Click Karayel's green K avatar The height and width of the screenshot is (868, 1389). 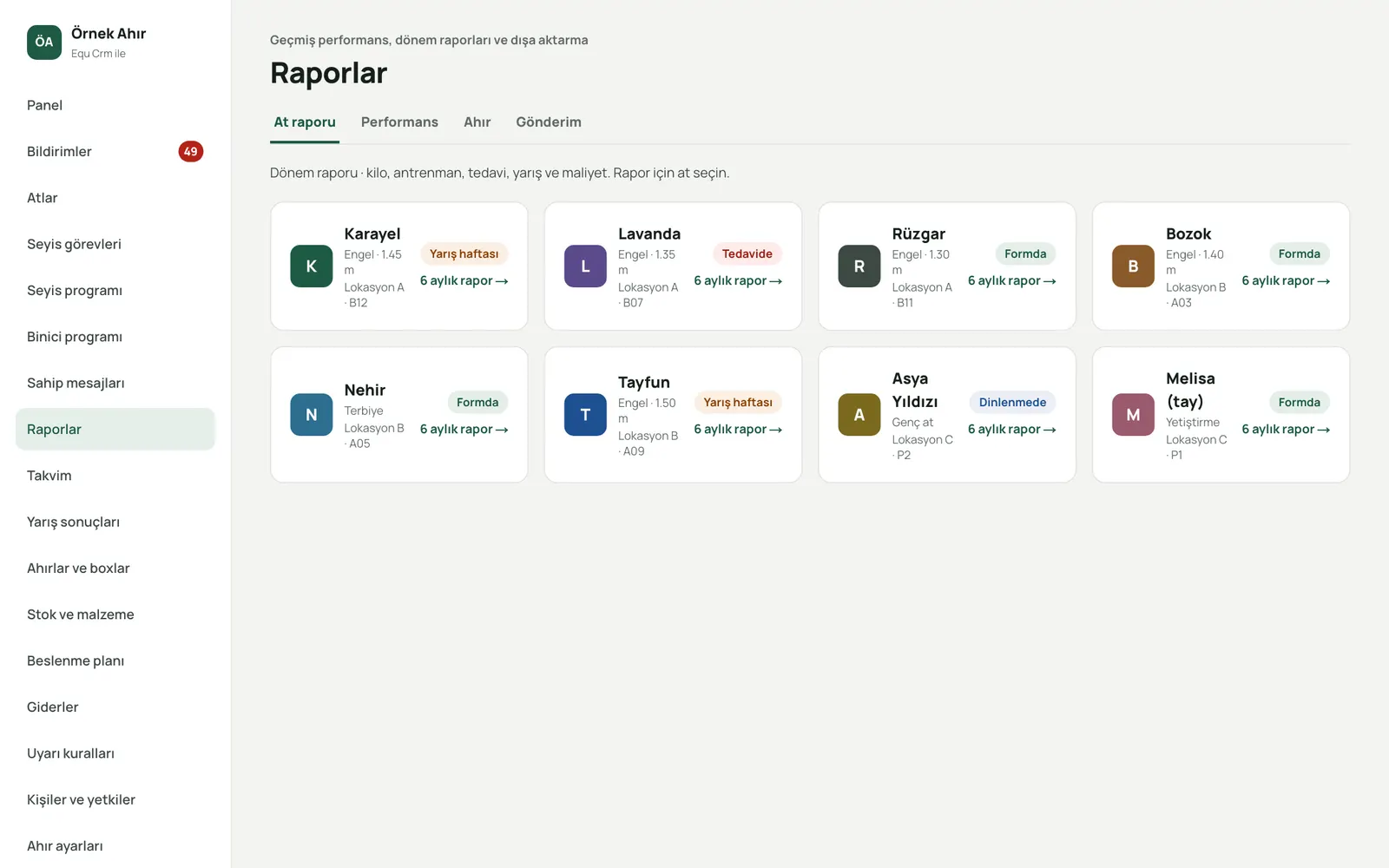coord(312,266)
